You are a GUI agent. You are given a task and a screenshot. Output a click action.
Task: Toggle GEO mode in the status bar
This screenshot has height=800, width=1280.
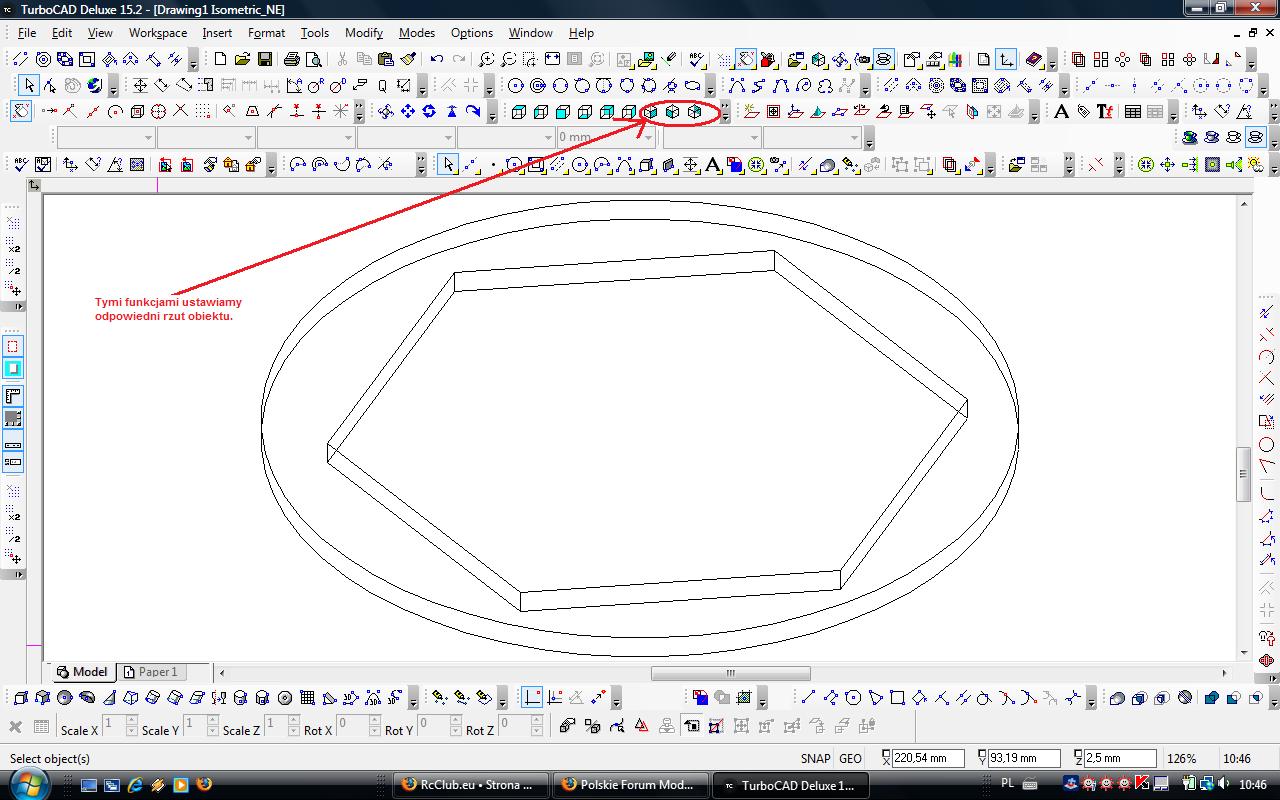point(850,759)
